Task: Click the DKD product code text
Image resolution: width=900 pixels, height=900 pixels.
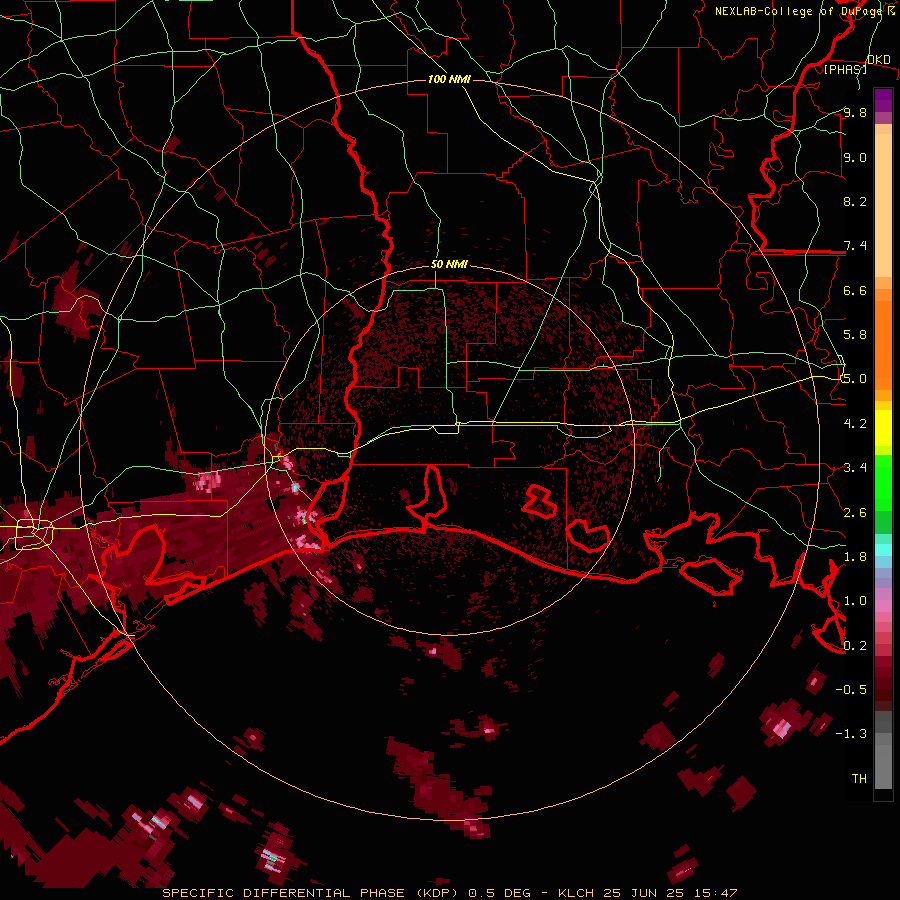Action: coord(878,60)
